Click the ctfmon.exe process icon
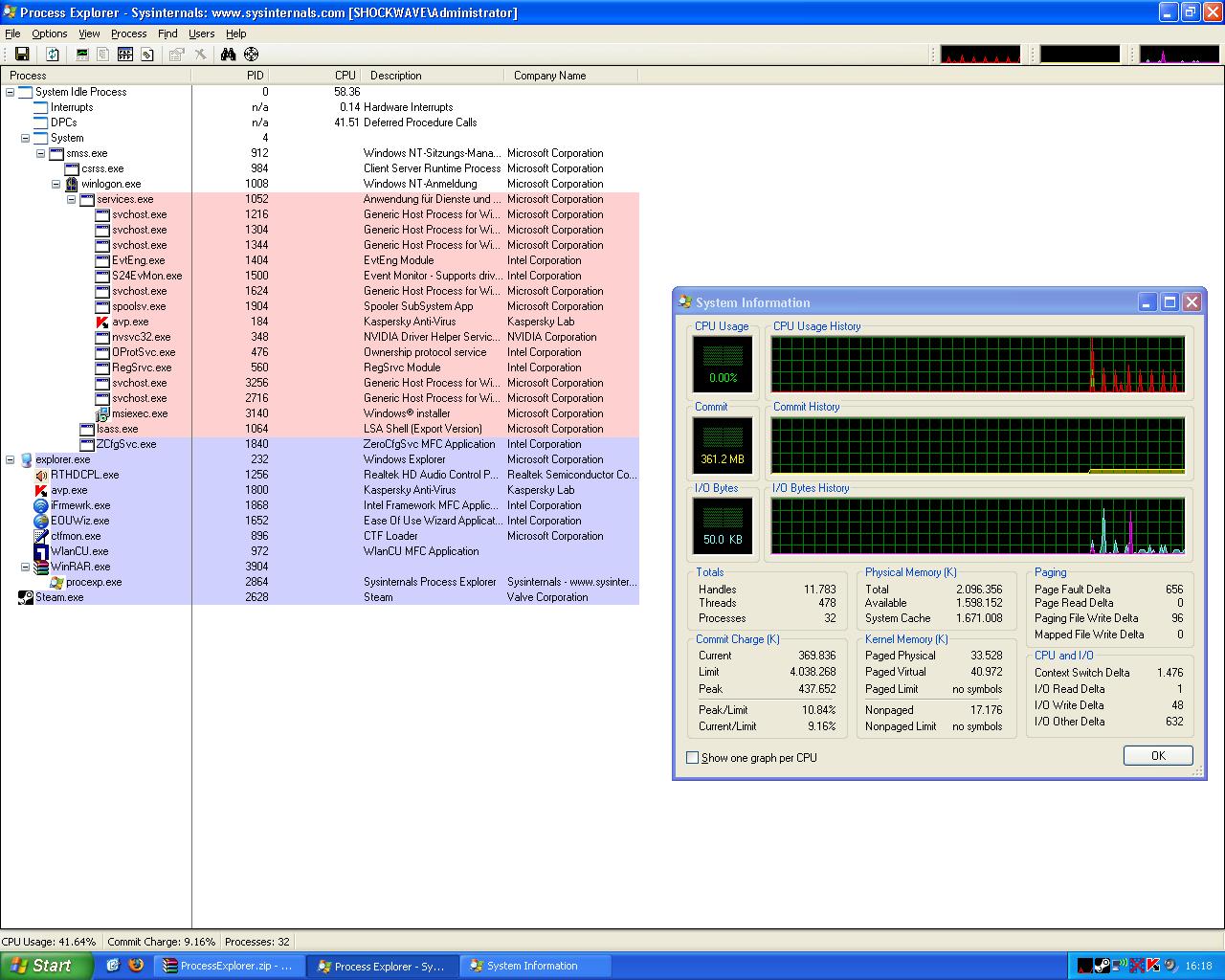 (x=41, y=536)
